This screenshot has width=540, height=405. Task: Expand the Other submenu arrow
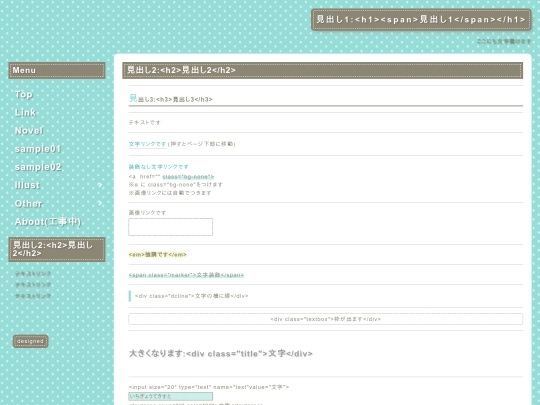[100, 203]
